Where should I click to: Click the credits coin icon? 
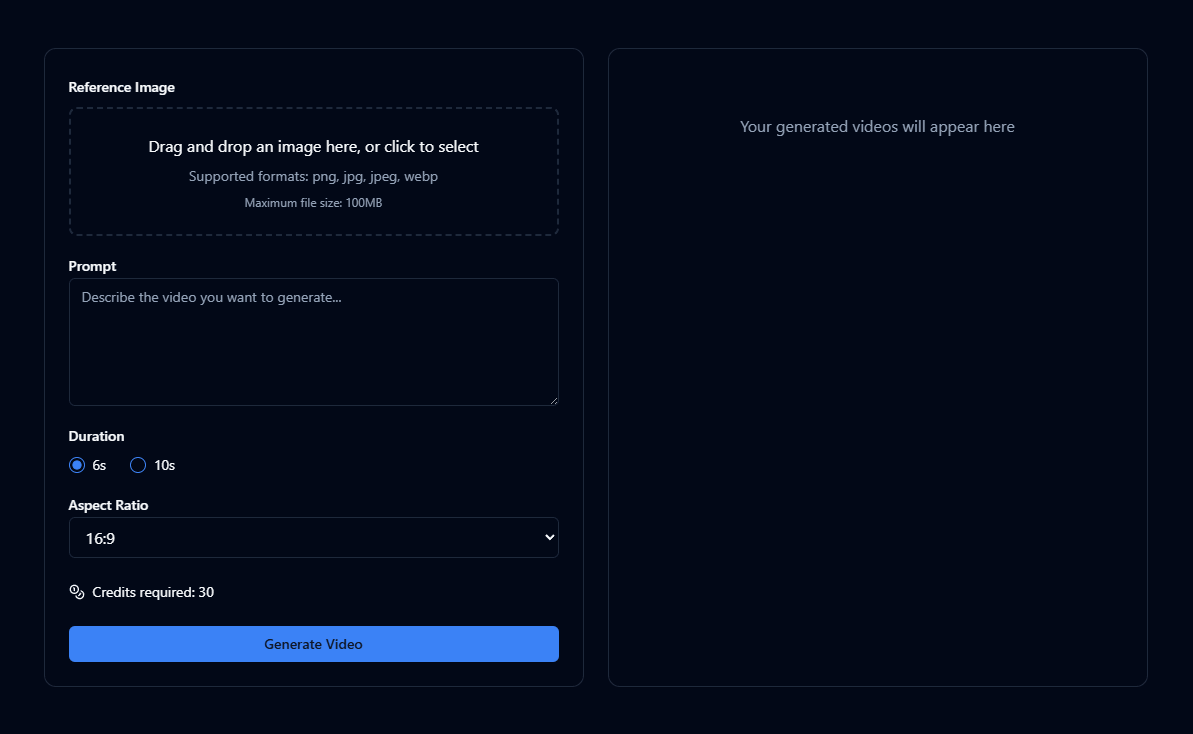[77, 592]
